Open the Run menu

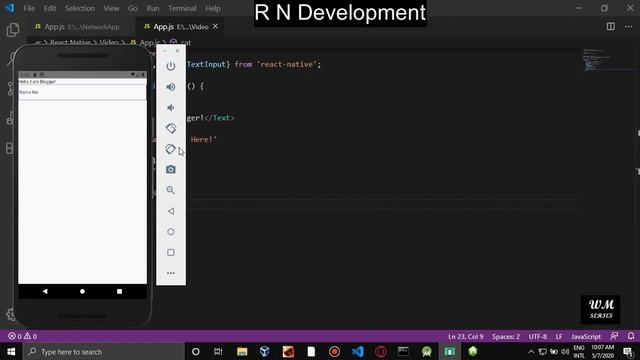click(x=153, y=8)
